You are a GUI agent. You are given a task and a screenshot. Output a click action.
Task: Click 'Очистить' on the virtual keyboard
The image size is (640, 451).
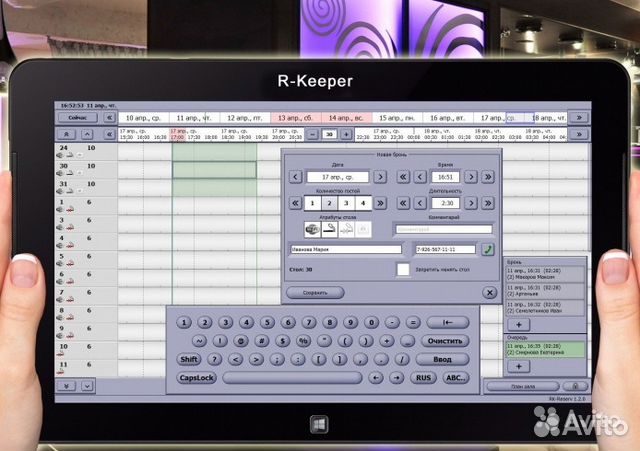[x=444, y=341]
